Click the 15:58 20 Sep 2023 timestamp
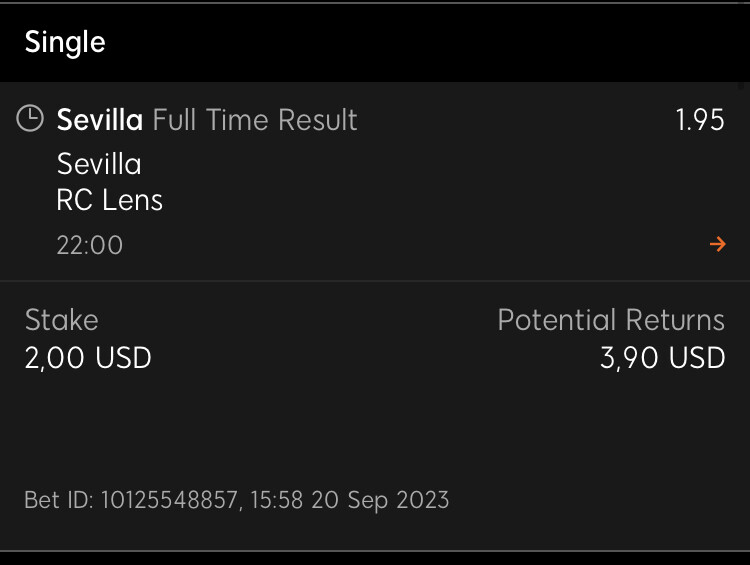The width and height of the screenshot is (750, 565). [x=350, y=500]
